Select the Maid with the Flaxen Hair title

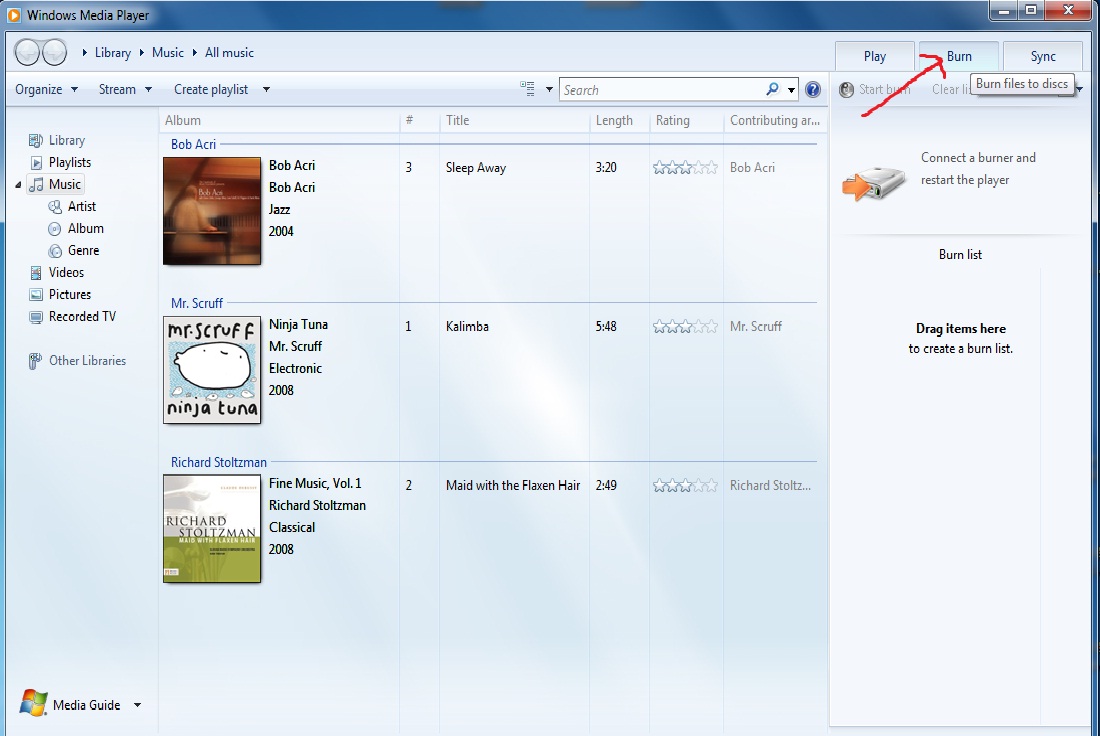513,486
